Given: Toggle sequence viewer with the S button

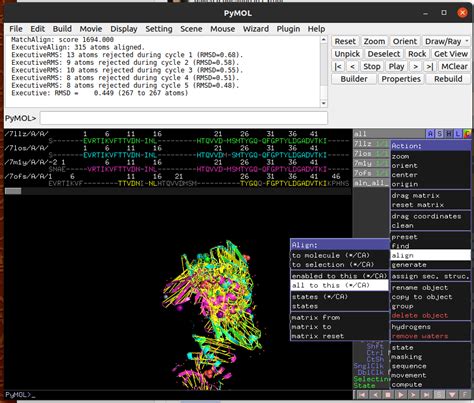Looking at the screenshot, I should (x=439, y=395).
